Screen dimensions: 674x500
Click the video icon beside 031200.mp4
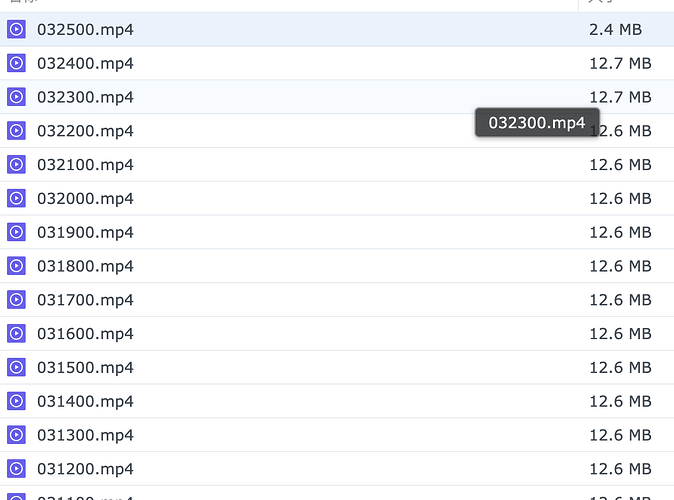point(16,469)
